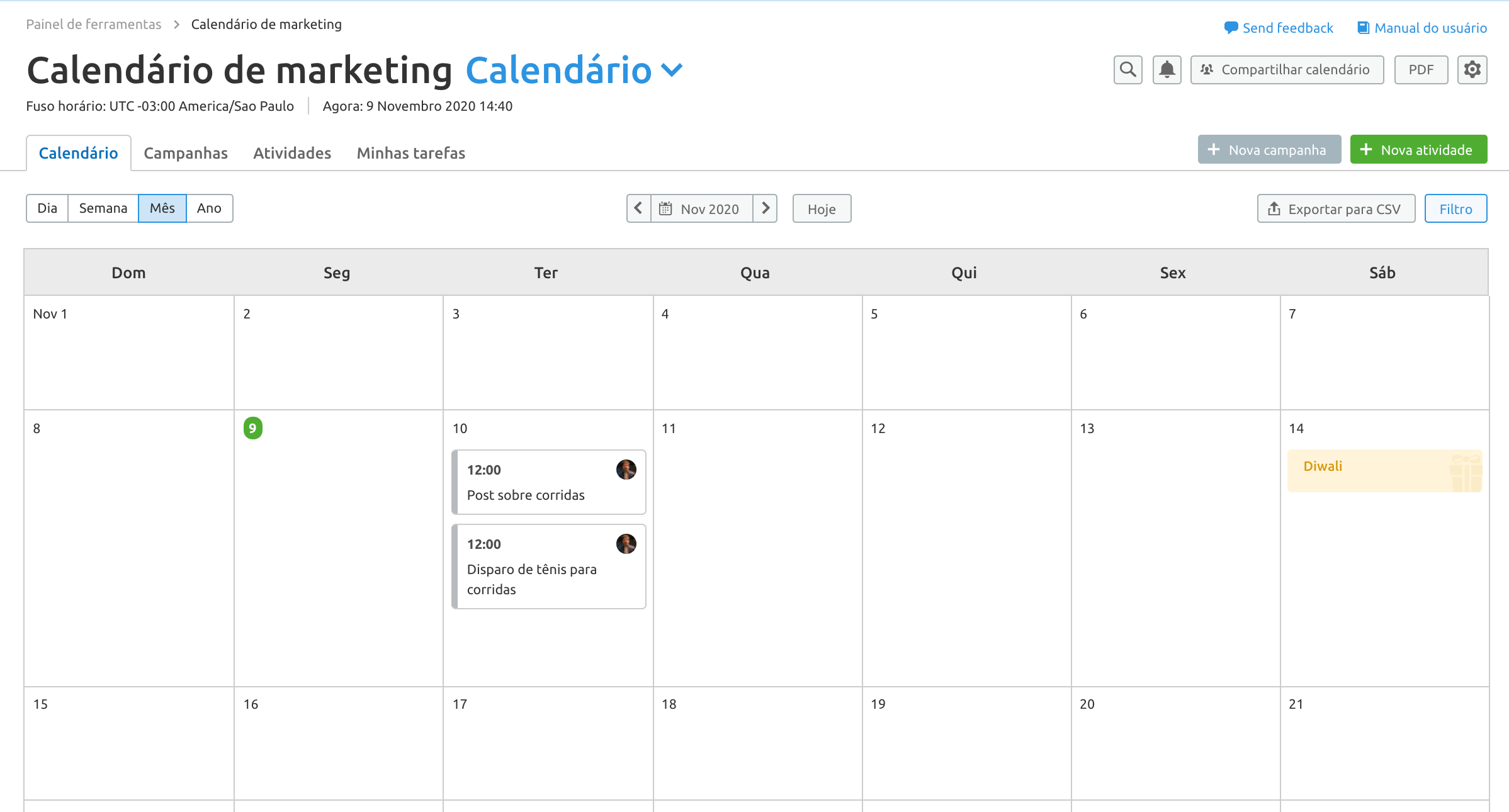The image size is (1509, 812).
Task: Switch to the Atividades tab
Action: 292,152
